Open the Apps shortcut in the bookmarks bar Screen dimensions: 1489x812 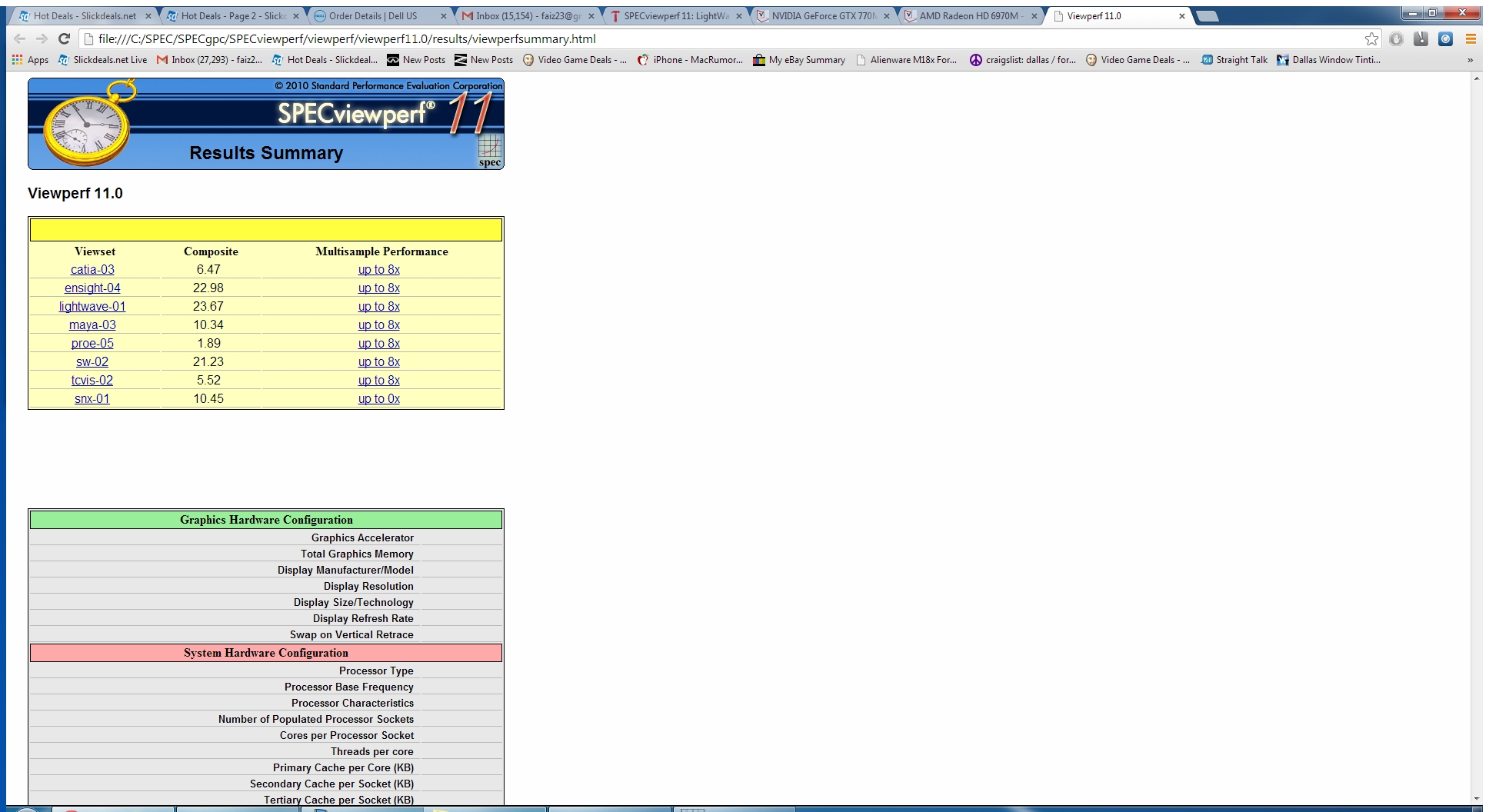coord(30,60)
